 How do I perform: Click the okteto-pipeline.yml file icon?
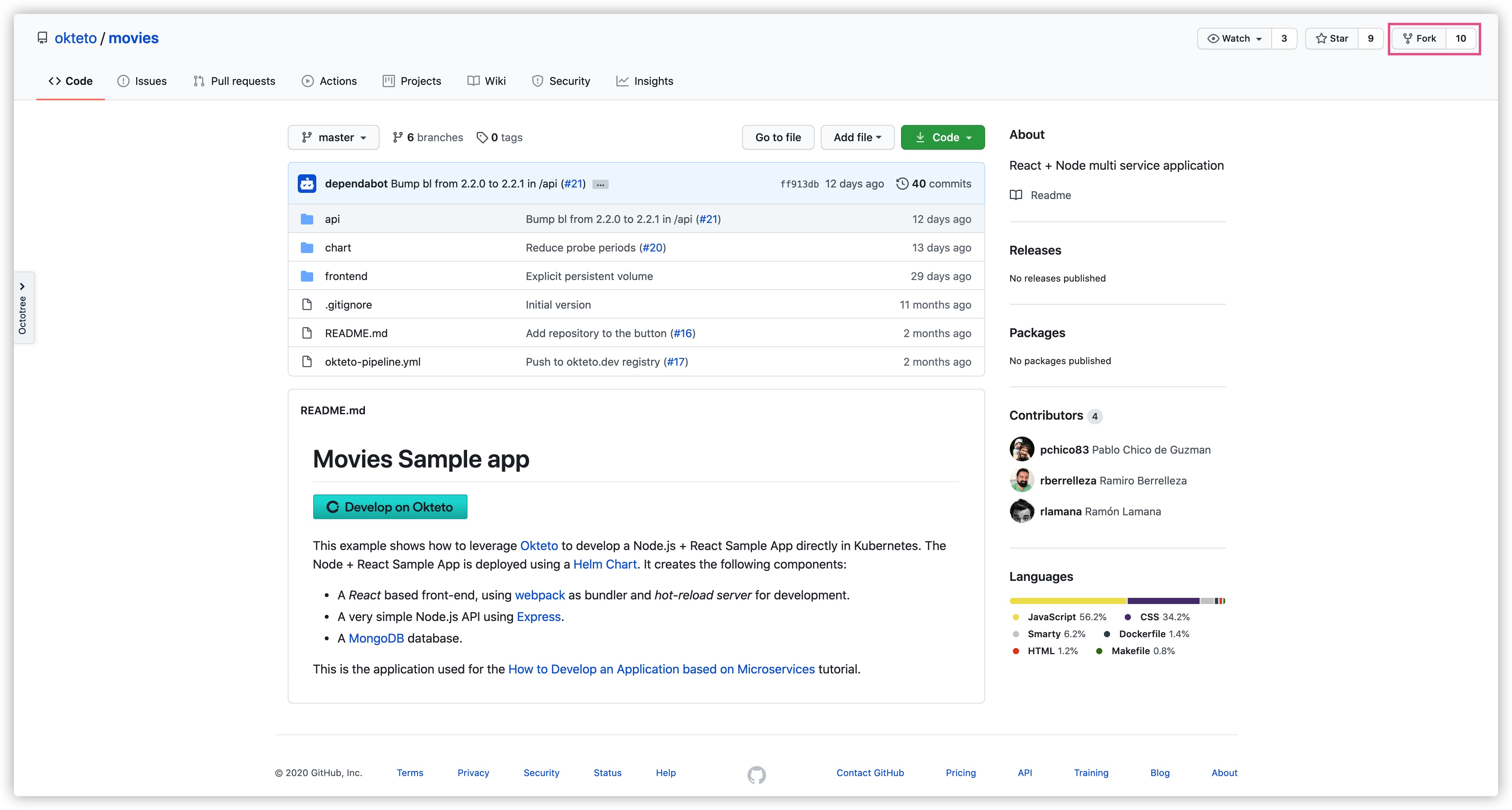[307, 361]
